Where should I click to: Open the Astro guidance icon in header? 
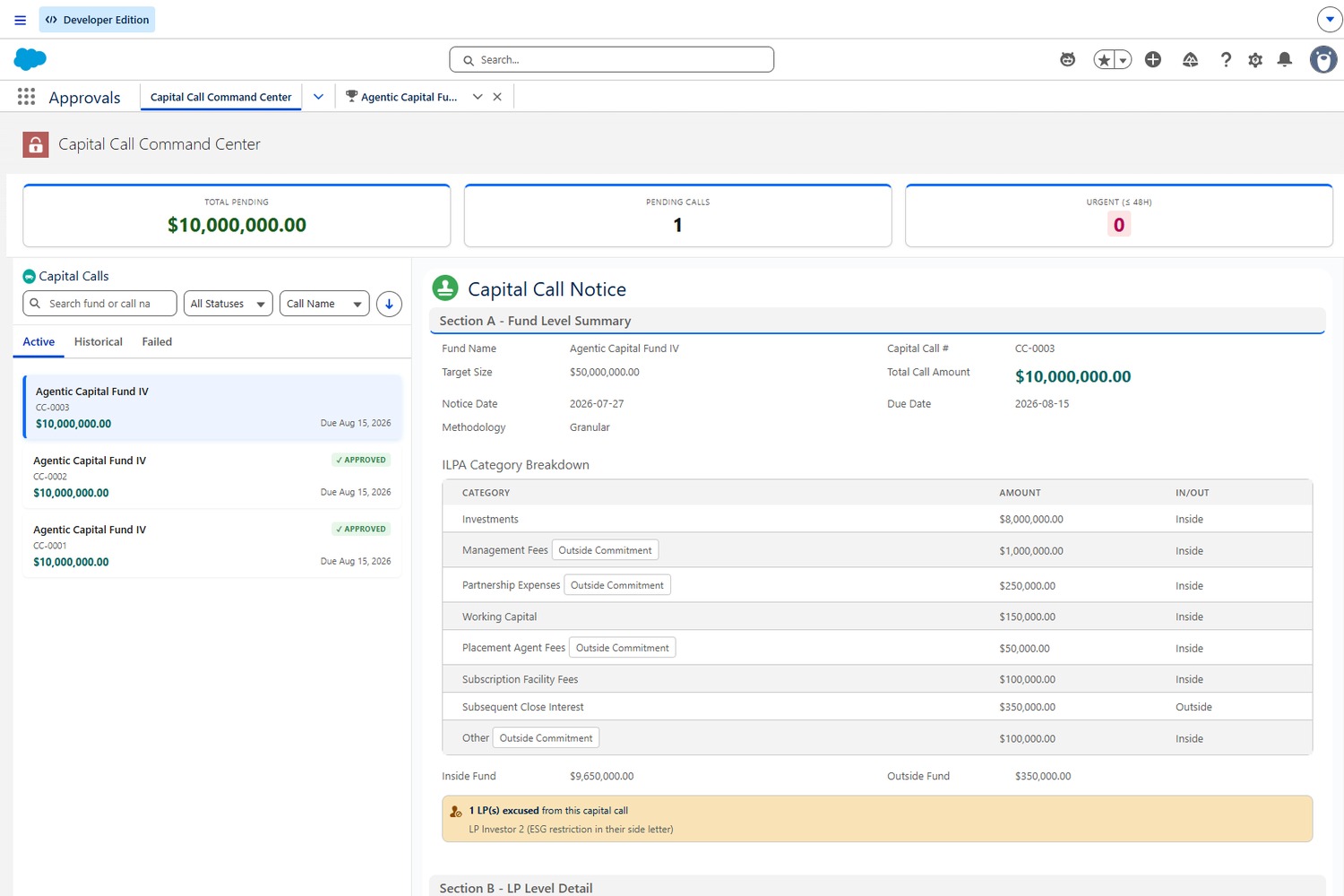coord(1067,60)
